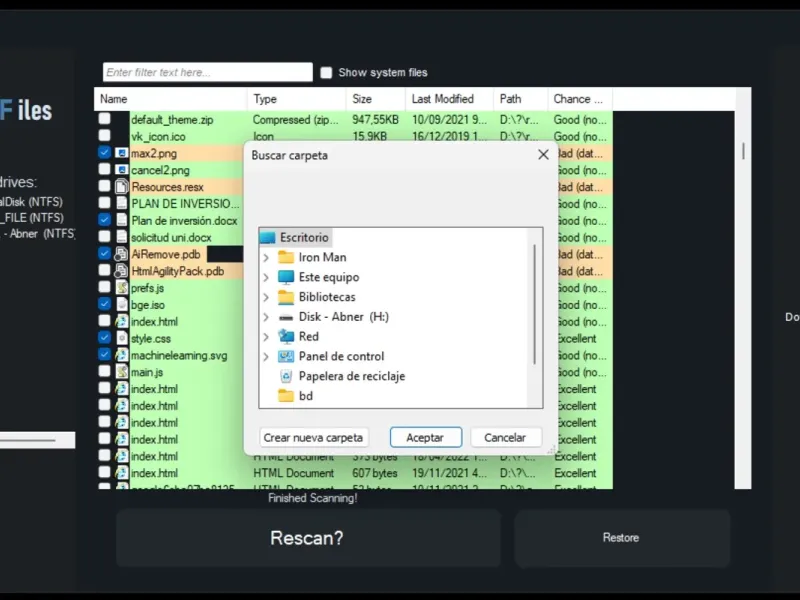
Task: Uncheck the style.css checkbox
Action: coord(105,337)
